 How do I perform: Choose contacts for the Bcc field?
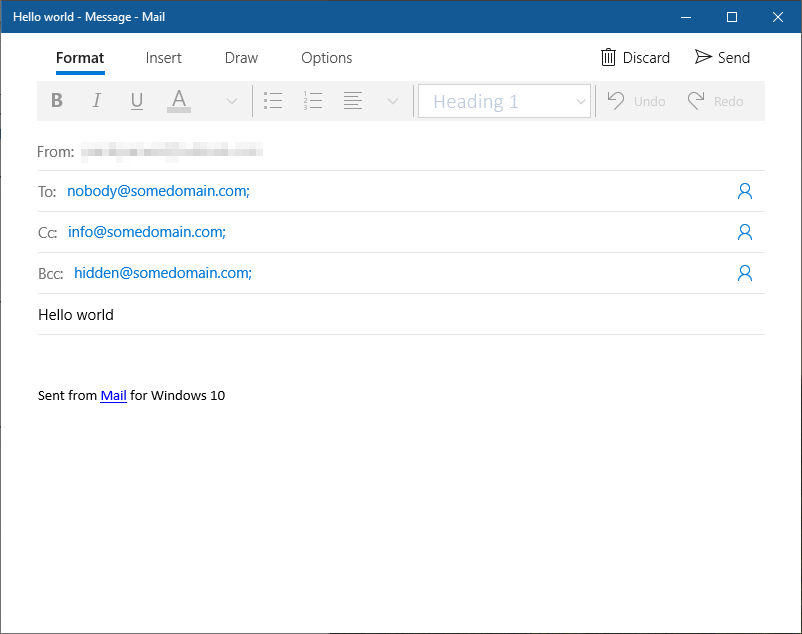click(744, 273)
